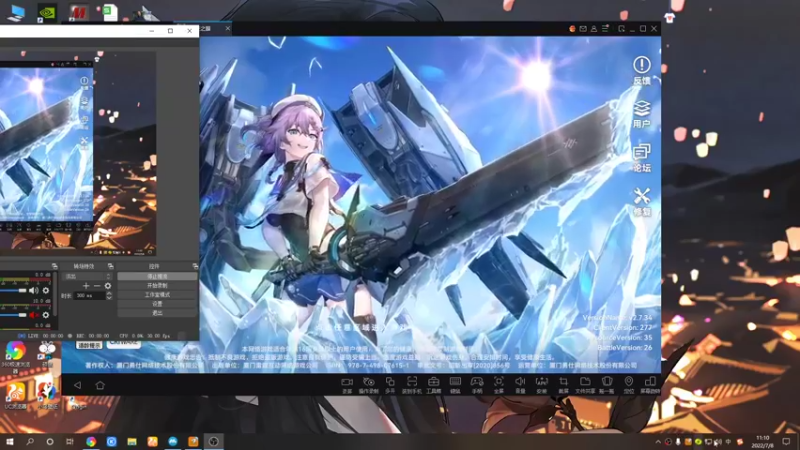This screenshot has height=450, width=800.
Task: Open UC browser desktop icon
Action: 15,396
